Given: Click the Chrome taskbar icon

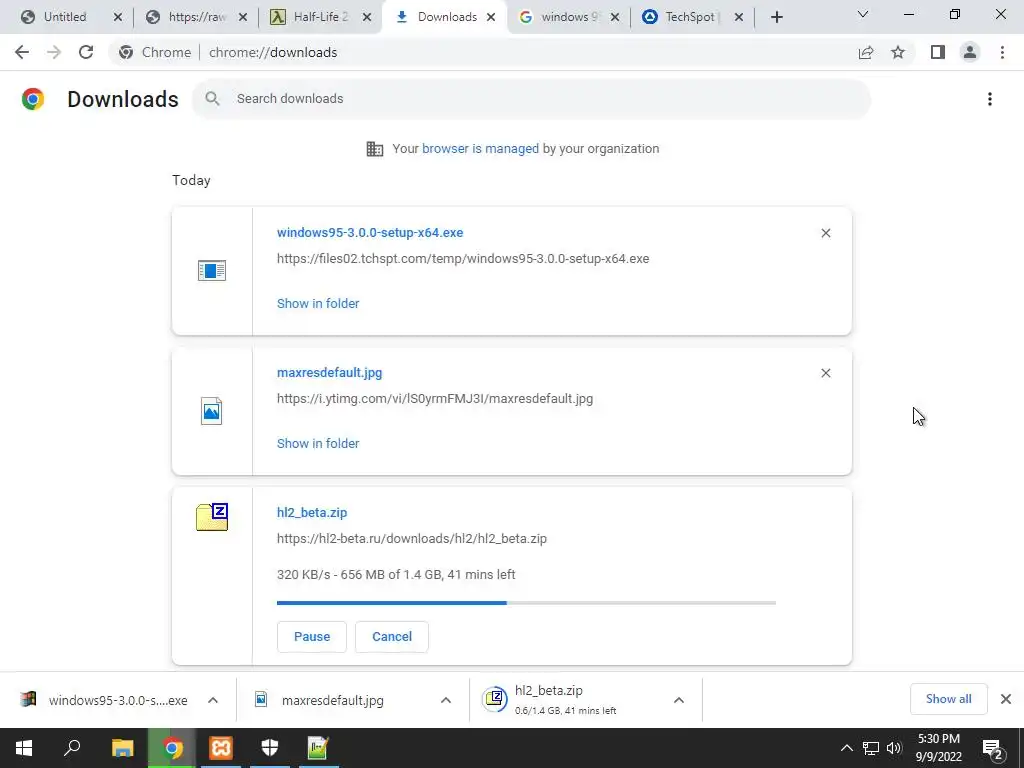Looking at the screenshot, I should click(x=172, y=748).
